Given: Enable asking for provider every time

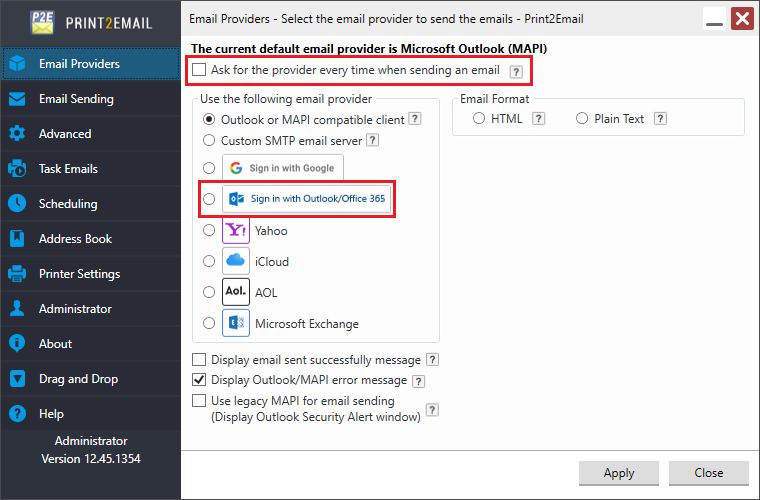Looking at the screenshot, I should (x=199, y=71).
